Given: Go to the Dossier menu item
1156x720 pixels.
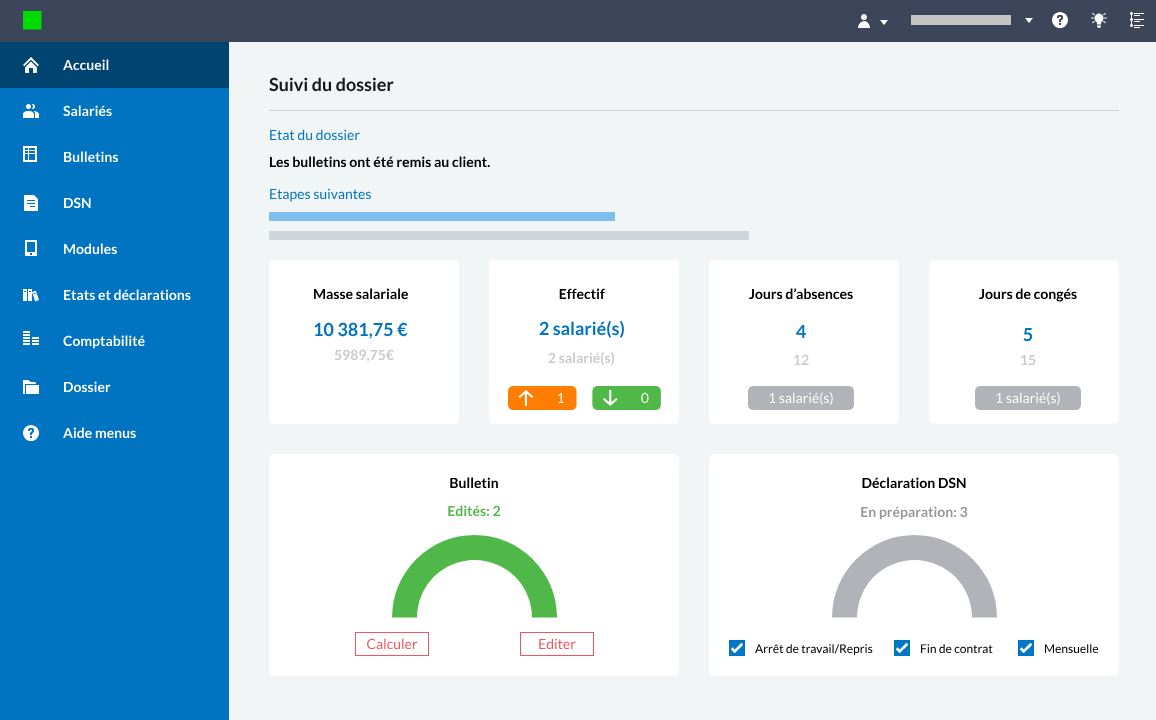Looking at the screenshot, I should 86,387.
